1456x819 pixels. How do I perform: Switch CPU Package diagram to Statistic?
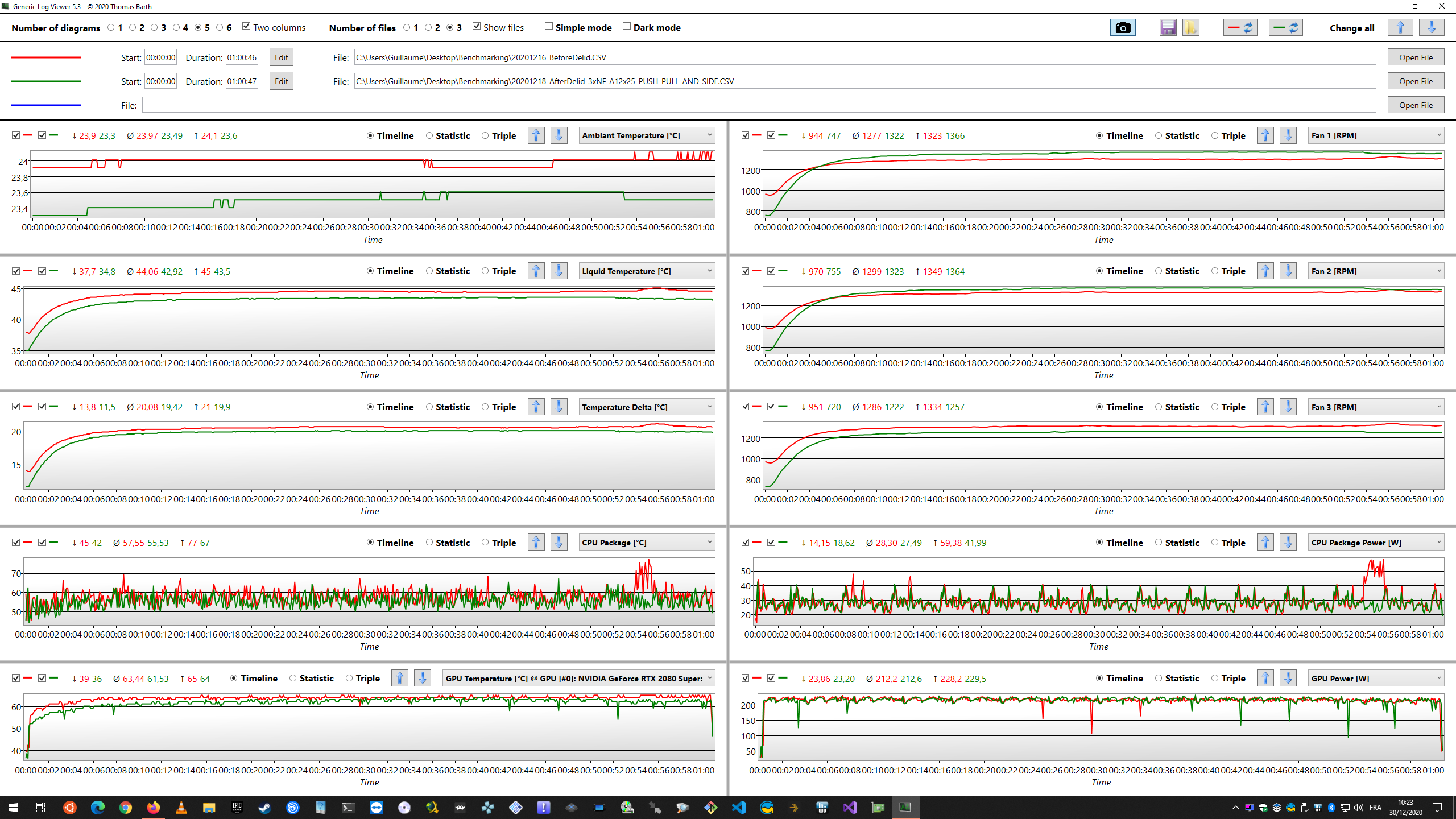point(429,543)
